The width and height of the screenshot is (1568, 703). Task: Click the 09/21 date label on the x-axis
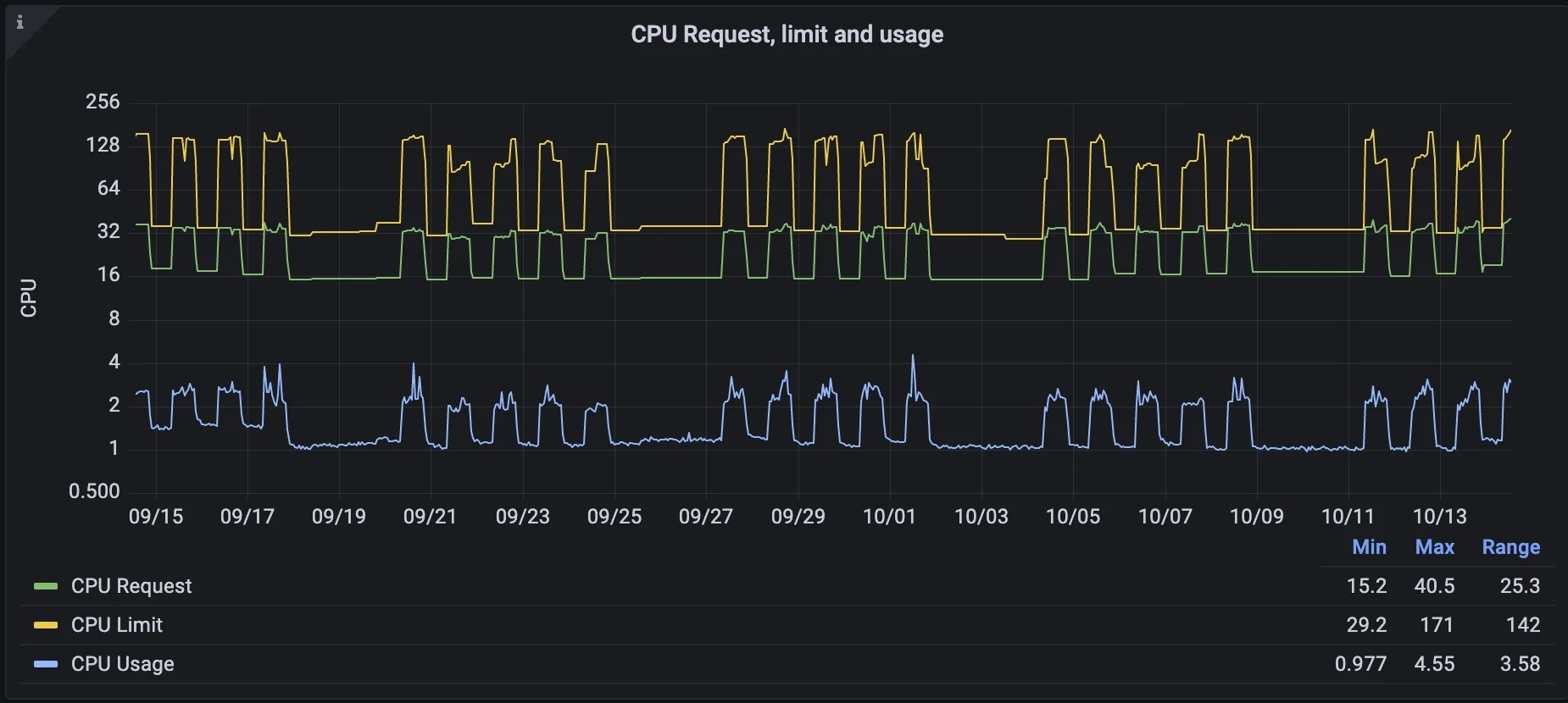click(430, 517)
